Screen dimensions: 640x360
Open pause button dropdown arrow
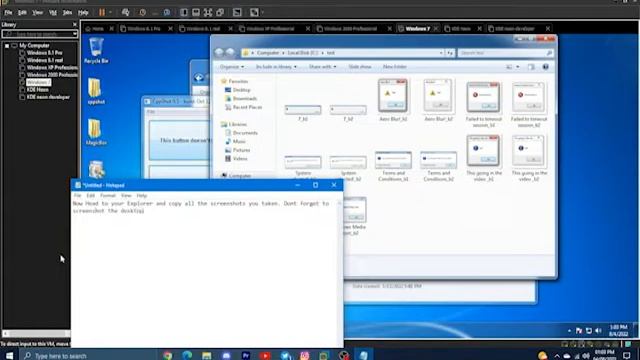coord(110,13)
